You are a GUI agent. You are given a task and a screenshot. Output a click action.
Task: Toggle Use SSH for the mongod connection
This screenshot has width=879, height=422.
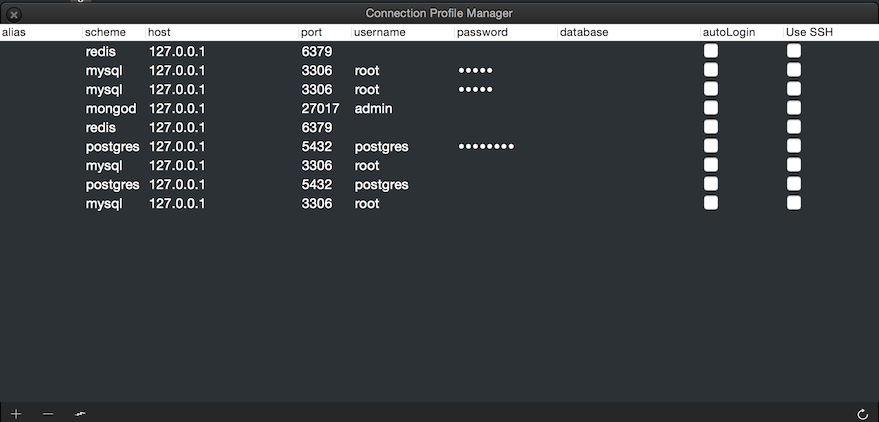[x=794, y=108]
